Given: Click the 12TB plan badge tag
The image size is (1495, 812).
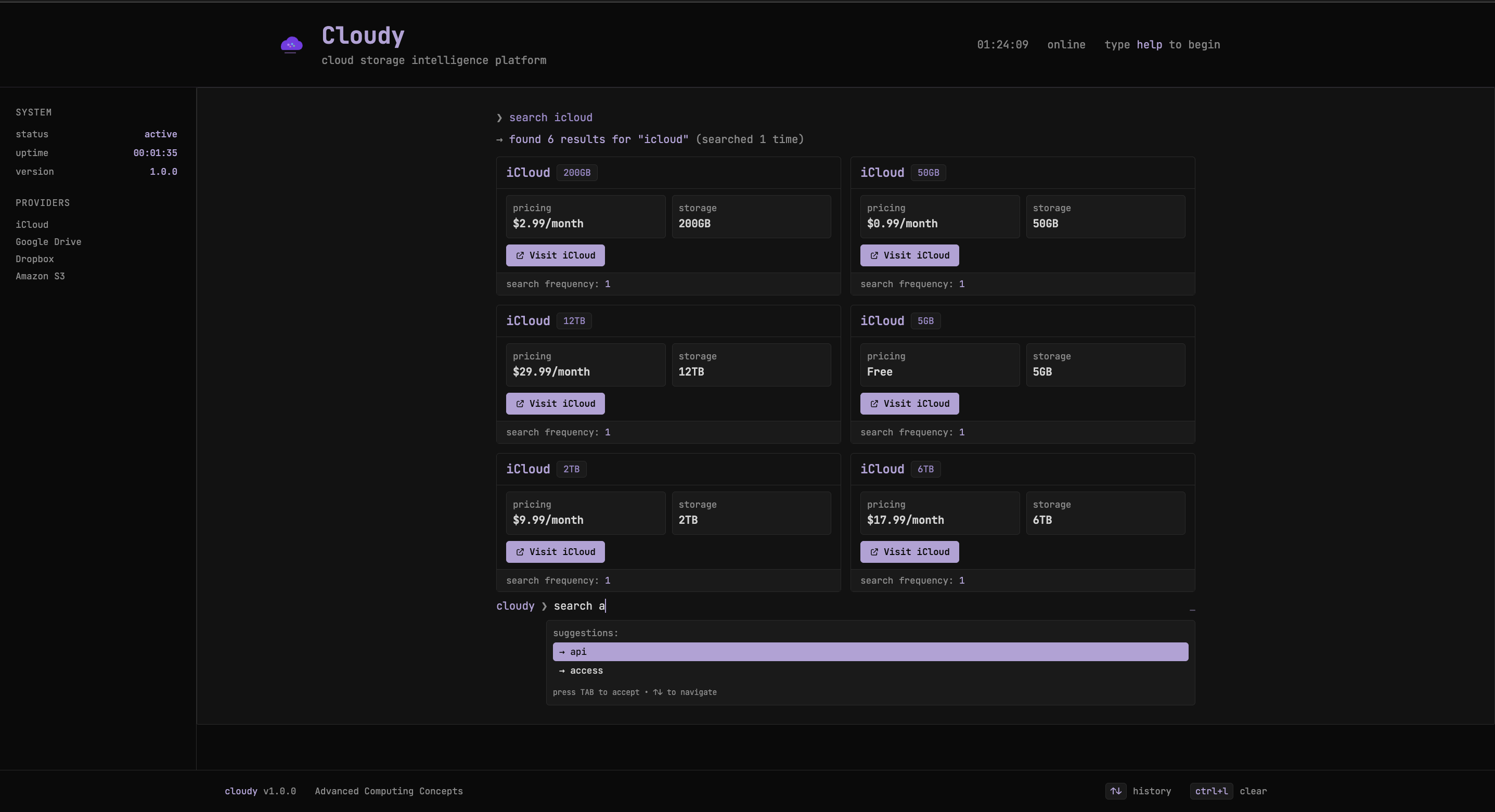Looking at the screenshot, I should 574,321.
